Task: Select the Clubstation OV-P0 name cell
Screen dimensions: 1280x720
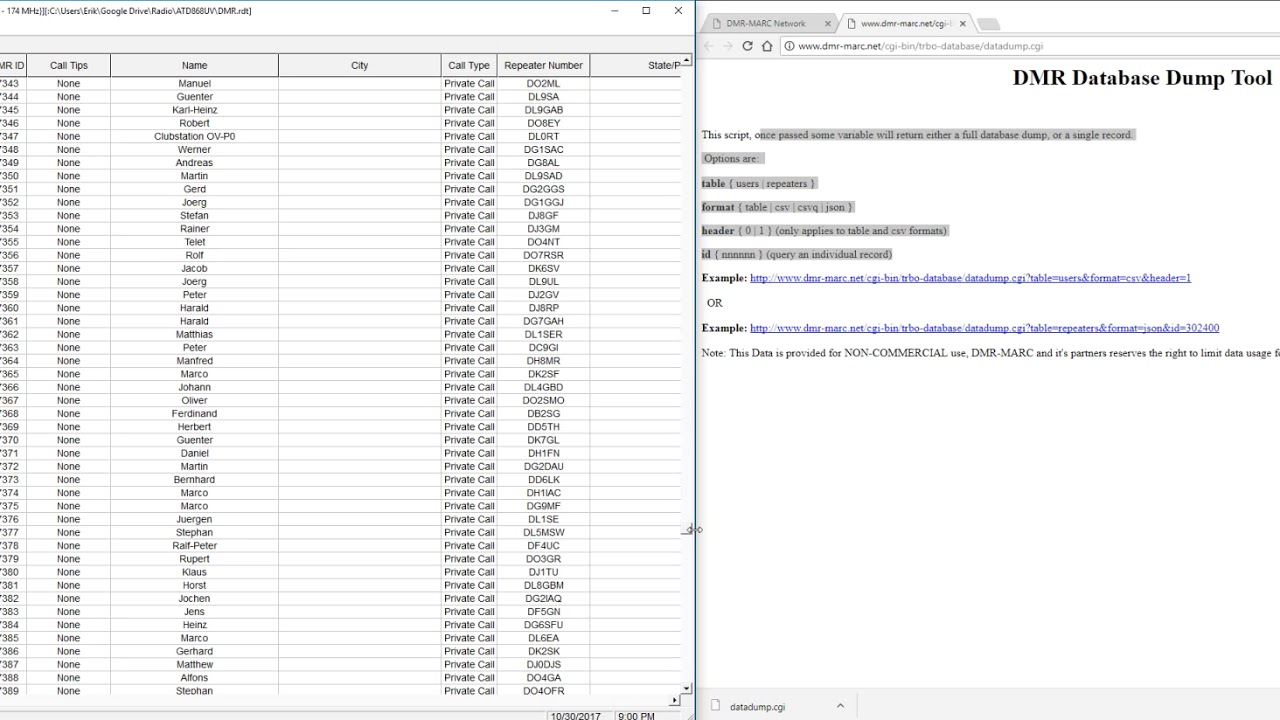Action: (x=194, y=136)
